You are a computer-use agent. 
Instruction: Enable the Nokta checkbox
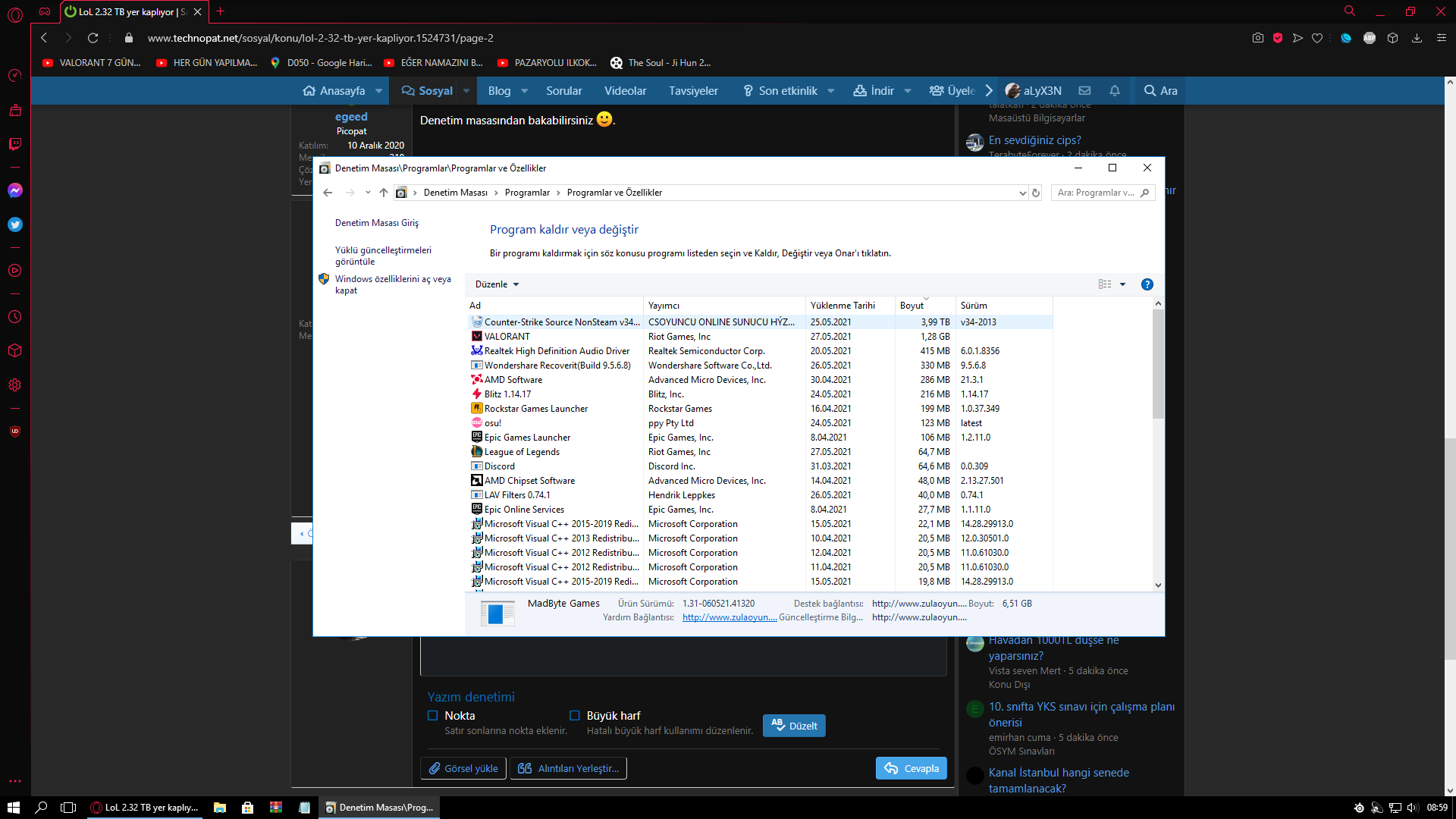click(x=433, y=716)
